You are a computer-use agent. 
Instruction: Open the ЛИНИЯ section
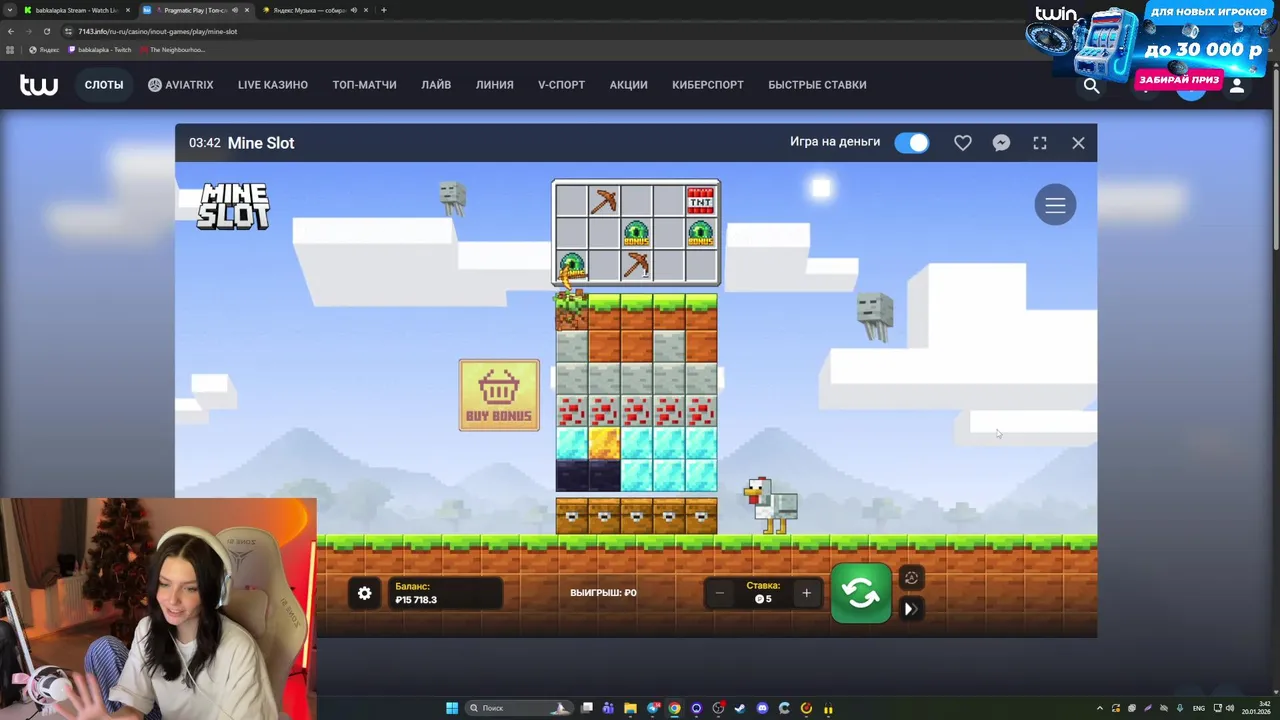click(x=495, y=85)
